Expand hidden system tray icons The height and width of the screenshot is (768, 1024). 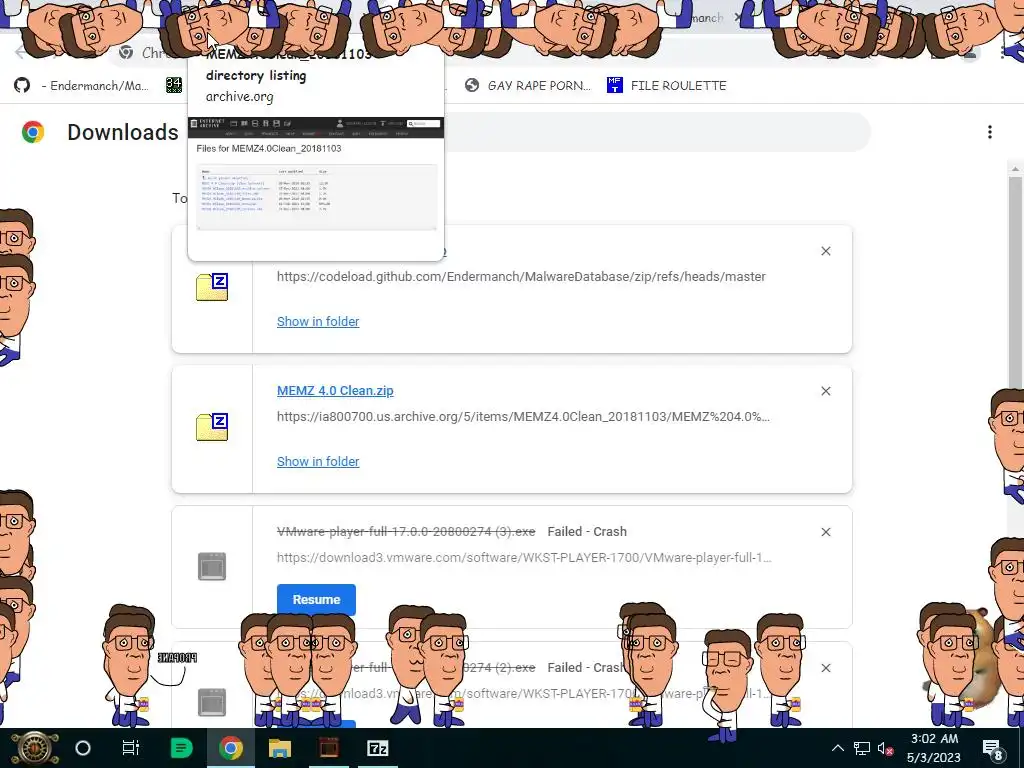pos(838,748)
